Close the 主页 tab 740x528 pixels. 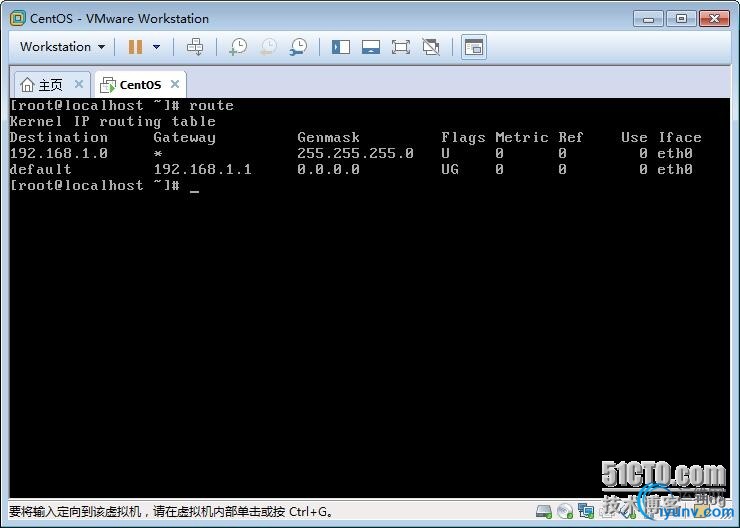(x=79, y=84)
